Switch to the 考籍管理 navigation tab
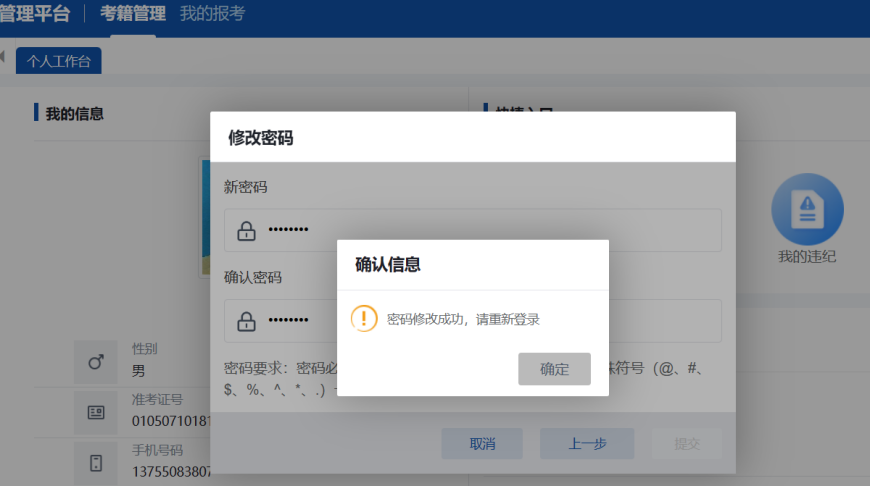 click(x=132, y=14)
